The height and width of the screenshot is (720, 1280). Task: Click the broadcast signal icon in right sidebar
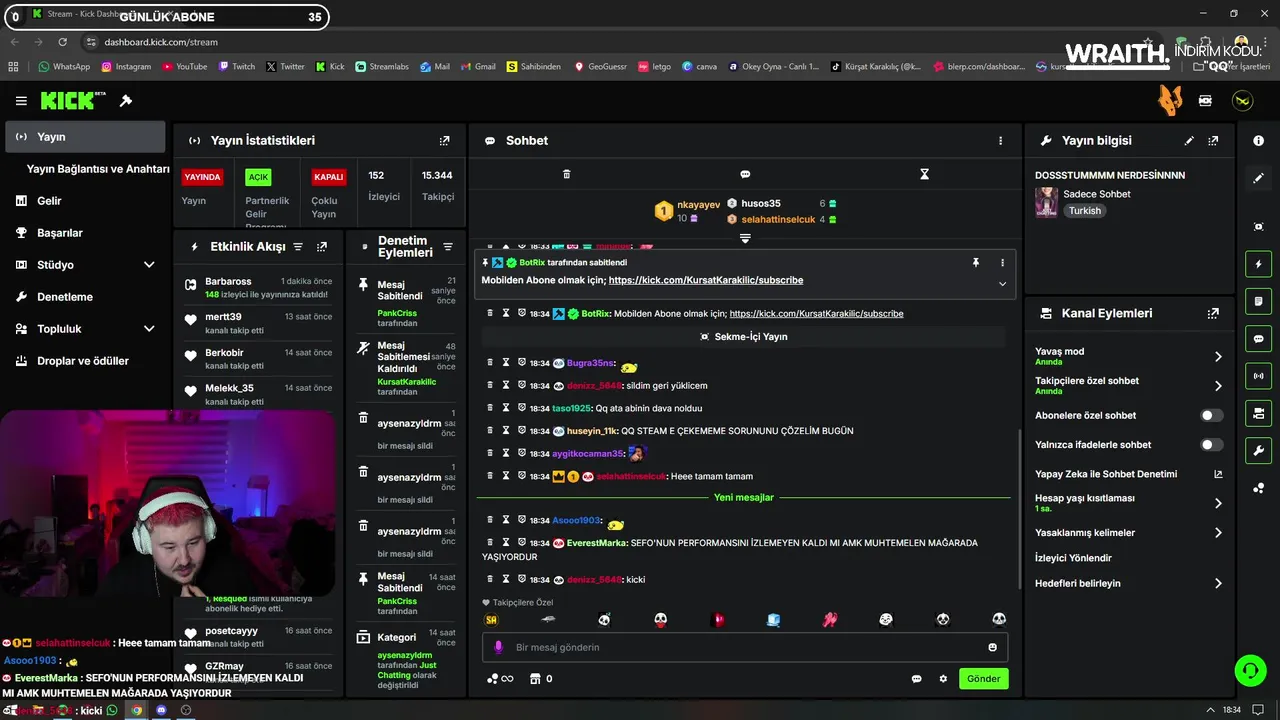coord(1259,376)
